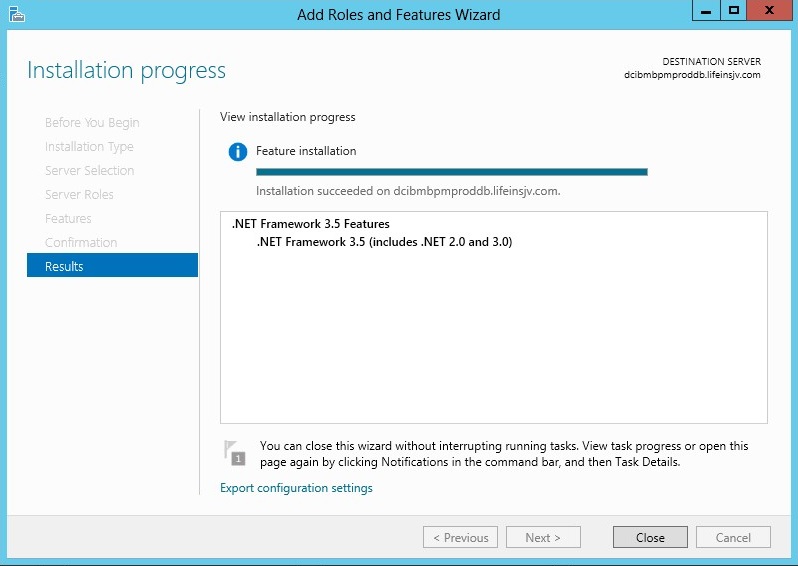Screen dimensions: 798x566
Task: Click the wizard app icon in title bar
Action: point(17,14)
